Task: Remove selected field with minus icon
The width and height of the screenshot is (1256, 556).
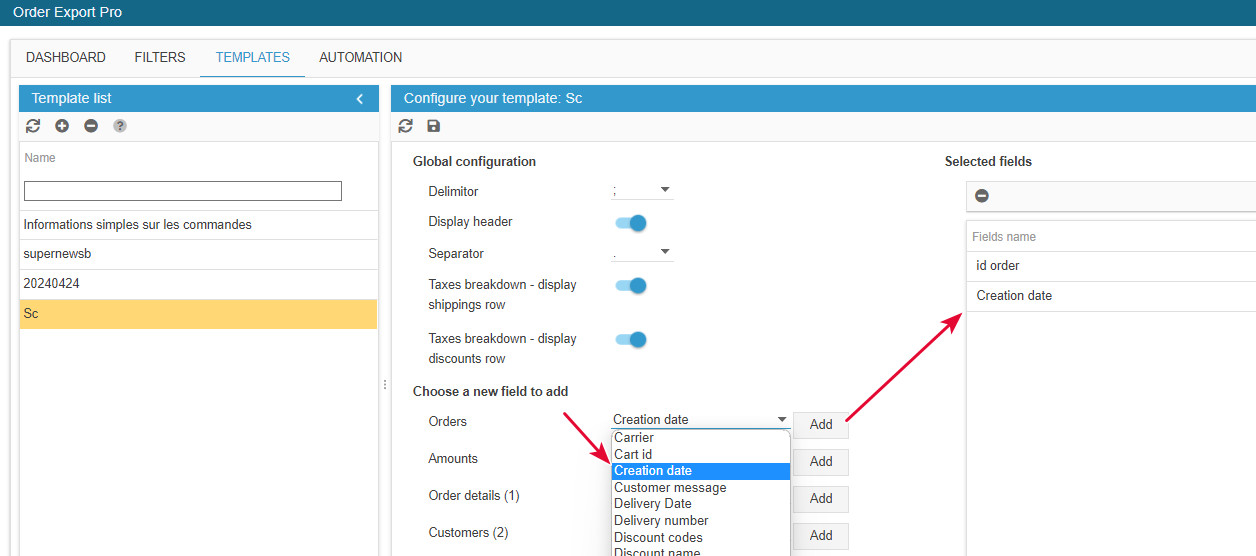Action: (982, 196)
